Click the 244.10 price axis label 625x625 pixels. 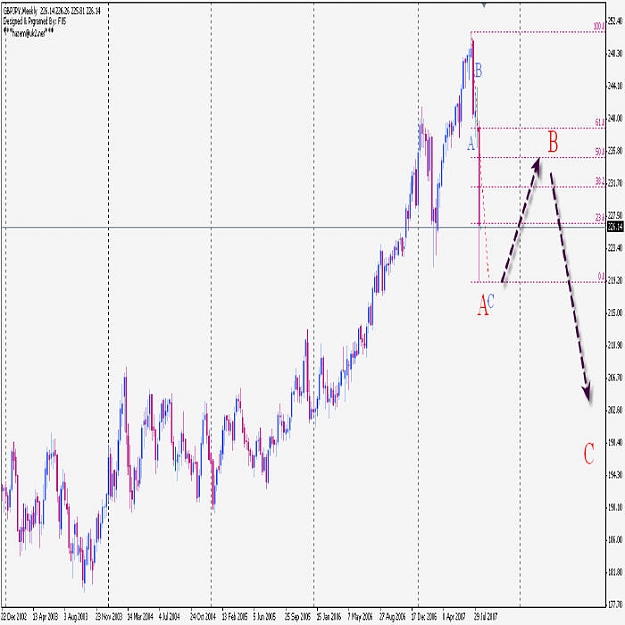615,85
